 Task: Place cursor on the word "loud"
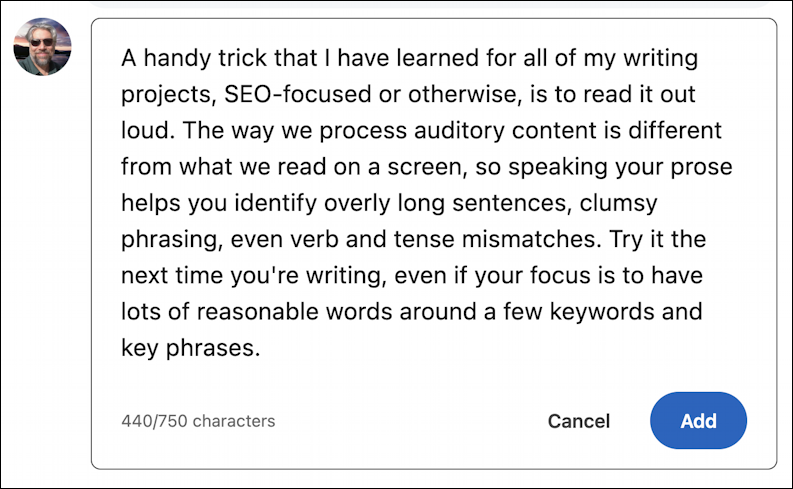[141, 131]
